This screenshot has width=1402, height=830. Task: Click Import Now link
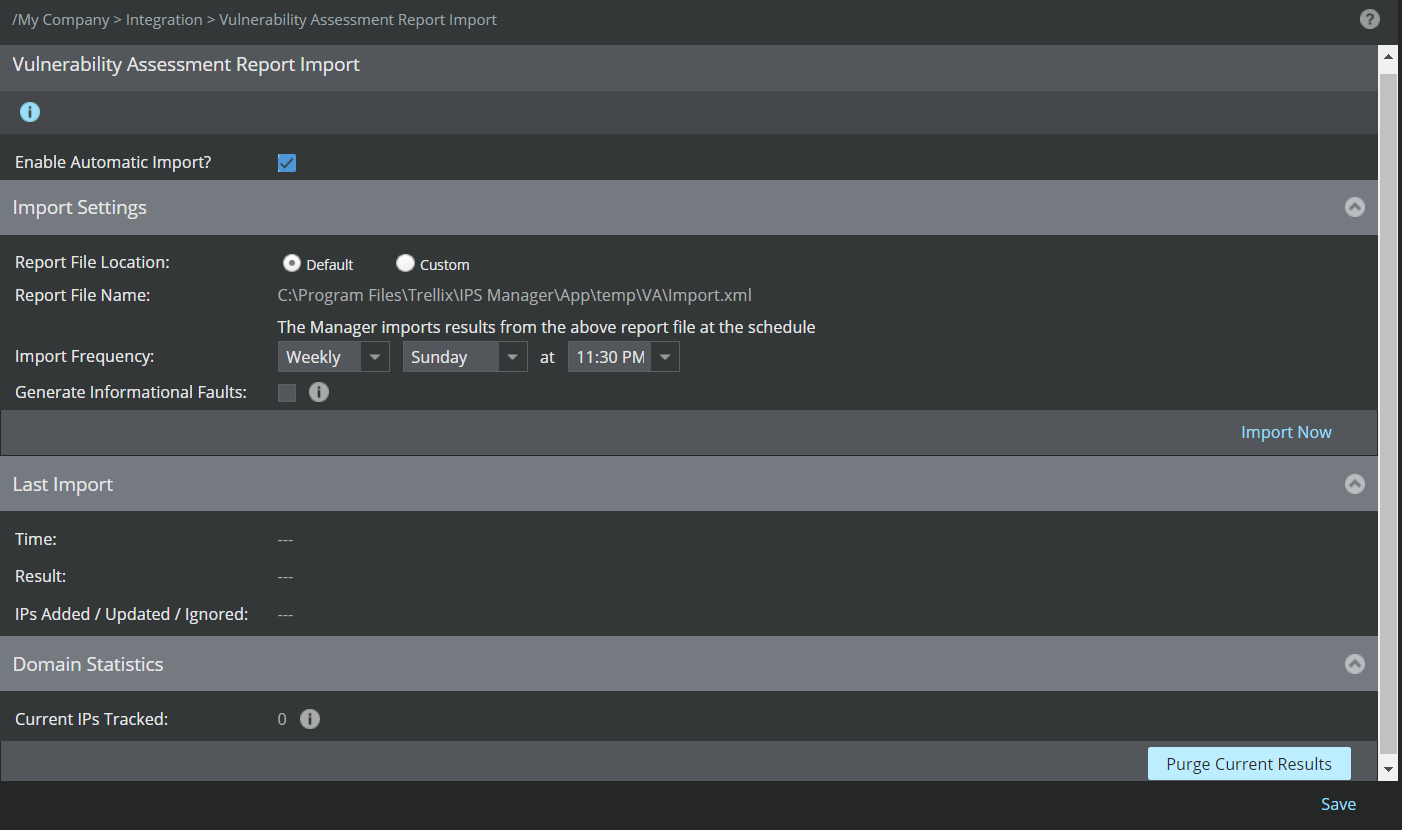tap(1286, 432)
